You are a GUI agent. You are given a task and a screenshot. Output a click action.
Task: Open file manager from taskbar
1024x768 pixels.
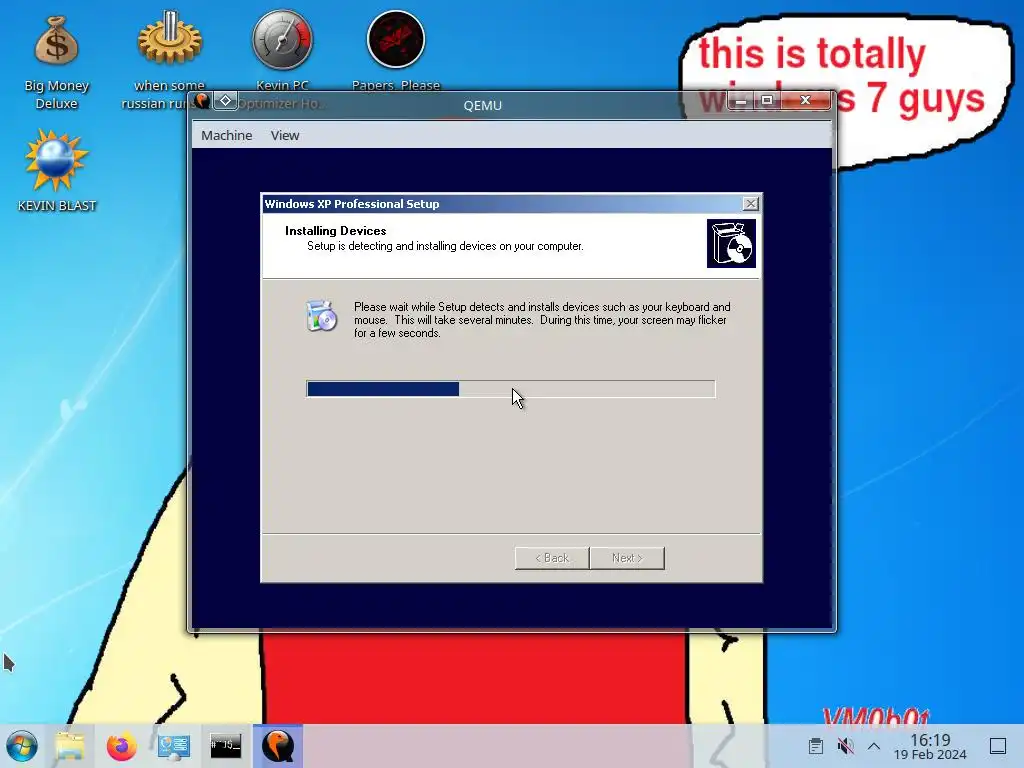70,746
